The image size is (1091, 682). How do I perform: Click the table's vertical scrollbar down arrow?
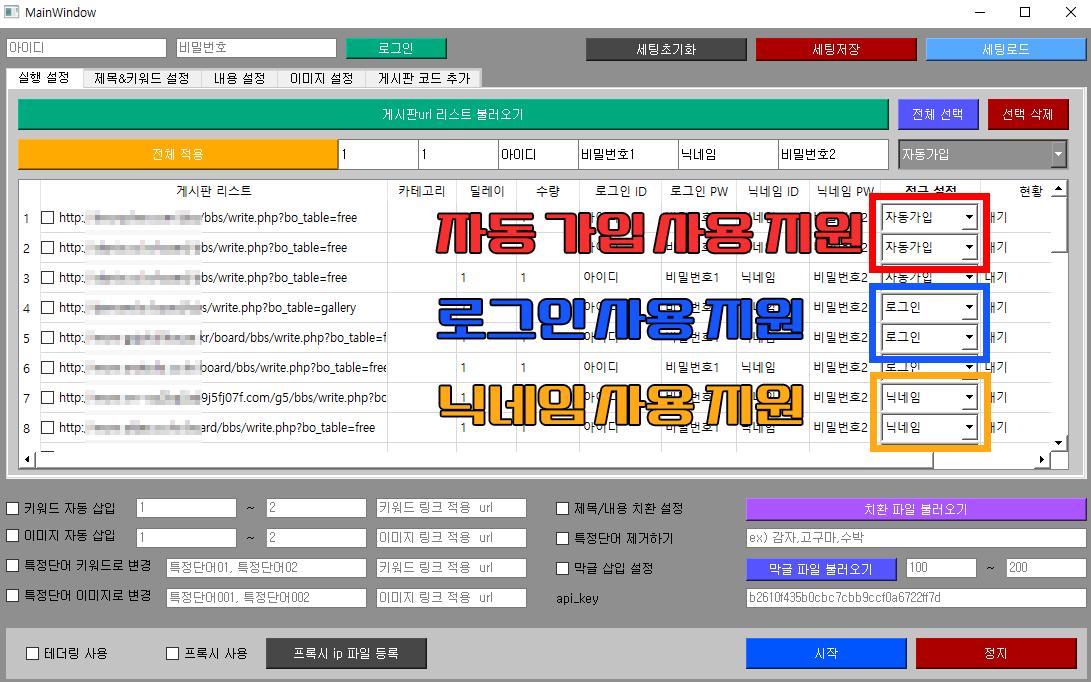pos(1060,441)
